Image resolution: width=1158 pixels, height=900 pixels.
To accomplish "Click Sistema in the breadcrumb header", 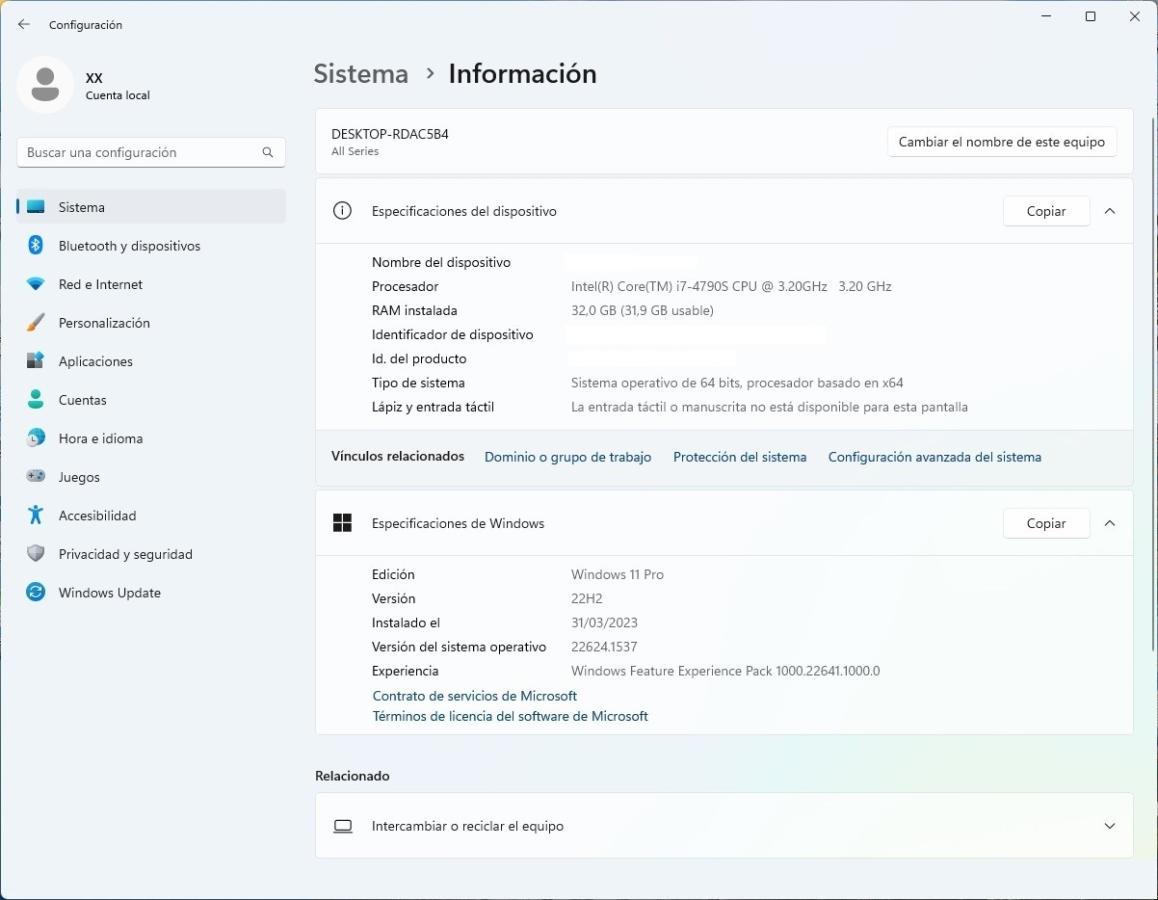I will click(x=361, y=74).
